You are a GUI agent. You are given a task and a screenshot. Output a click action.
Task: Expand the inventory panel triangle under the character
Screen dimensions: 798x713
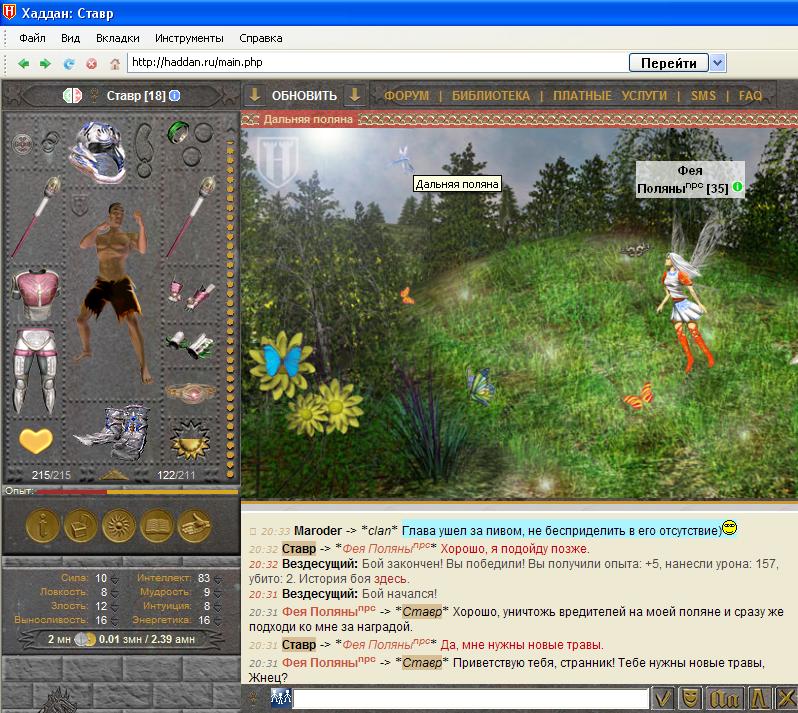pyautogui.click(x=114, y=475)
